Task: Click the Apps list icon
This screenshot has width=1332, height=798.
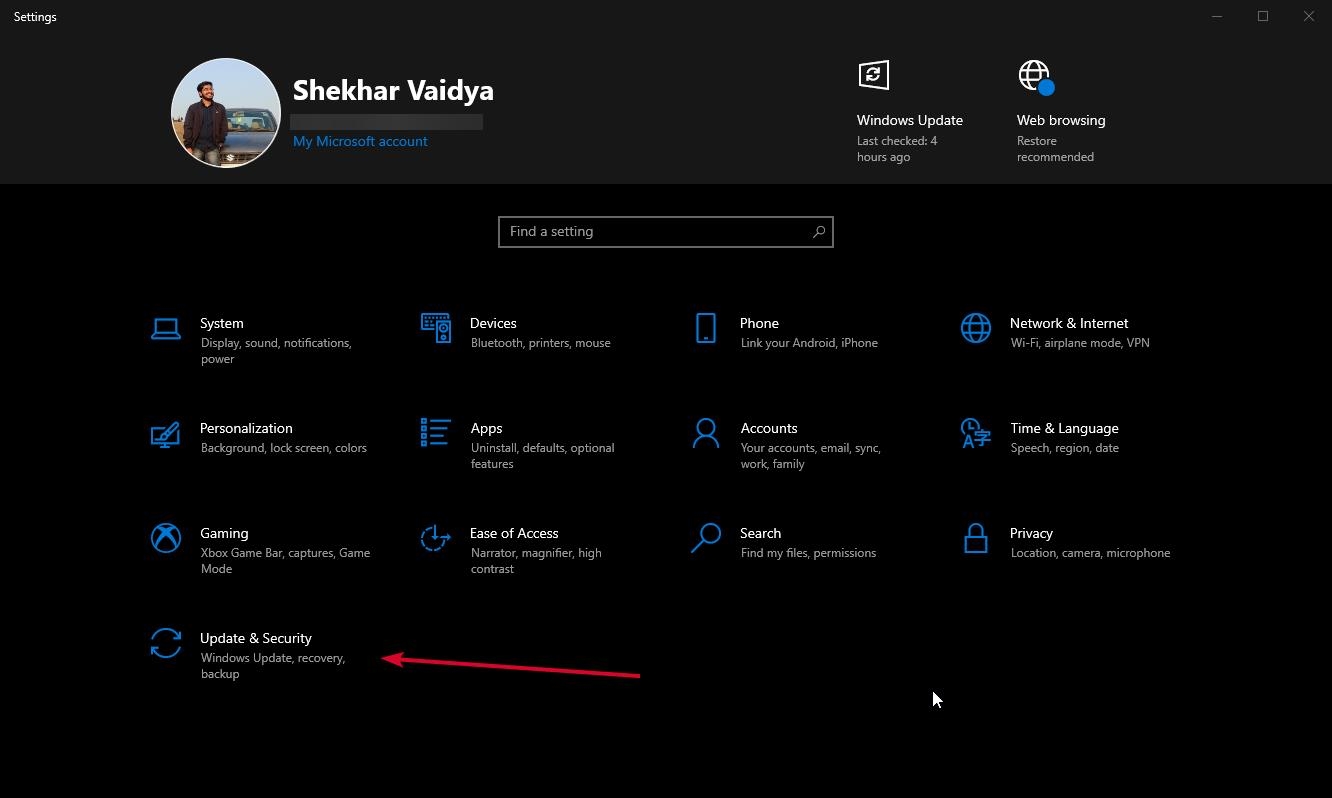Action: pos(436,433)
